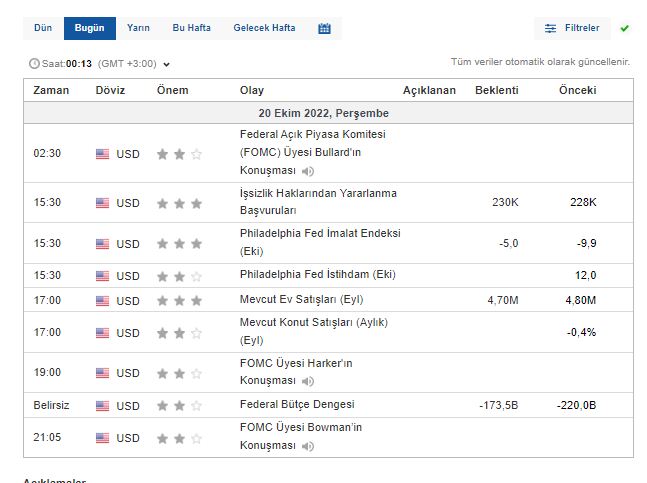This screenshot has width=647, height=483.
Task: Switch to the Dün tab
Action: click(43, 28)
